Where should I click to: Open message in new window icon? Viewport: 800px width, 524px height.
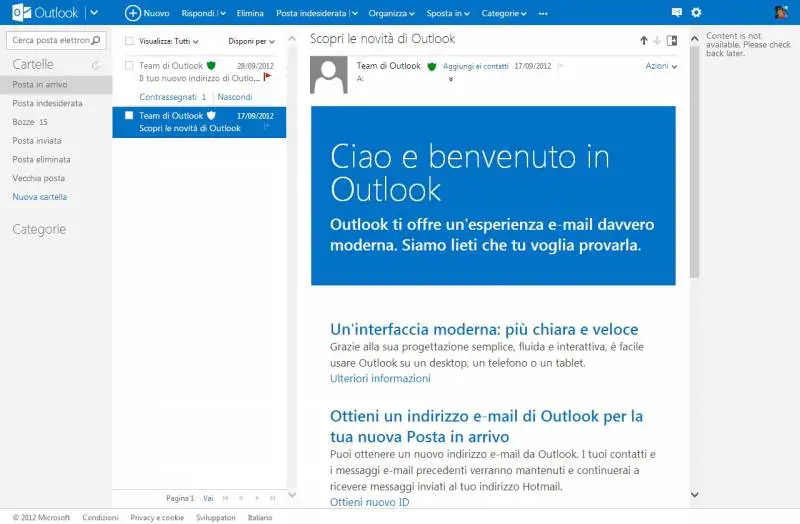pyautogui.click(x=672, y=40)
